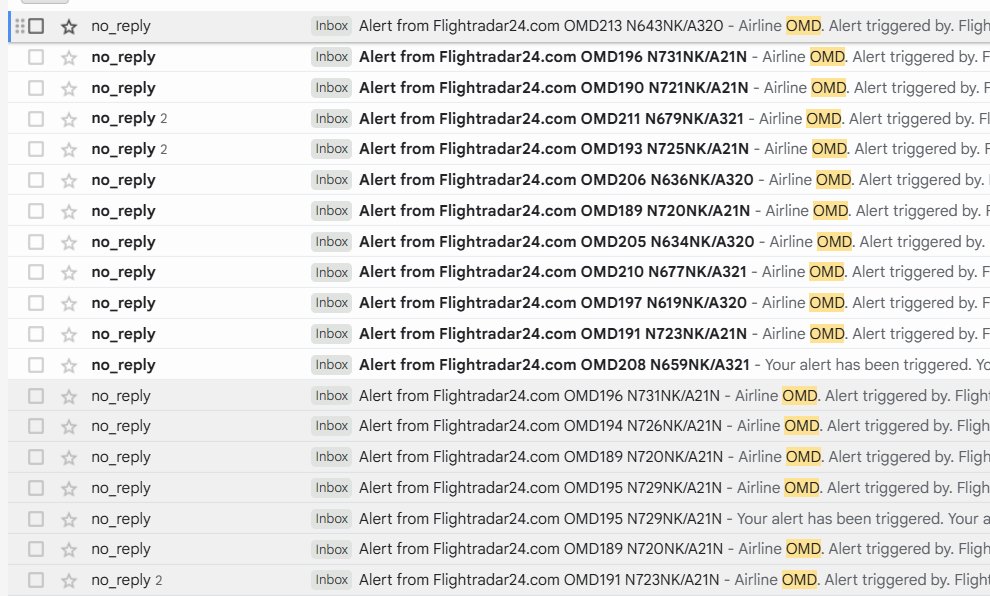Star the OMD195 'Your alert has been triggered' email
This screenshot has height=596, width=990.
(69, 520)
